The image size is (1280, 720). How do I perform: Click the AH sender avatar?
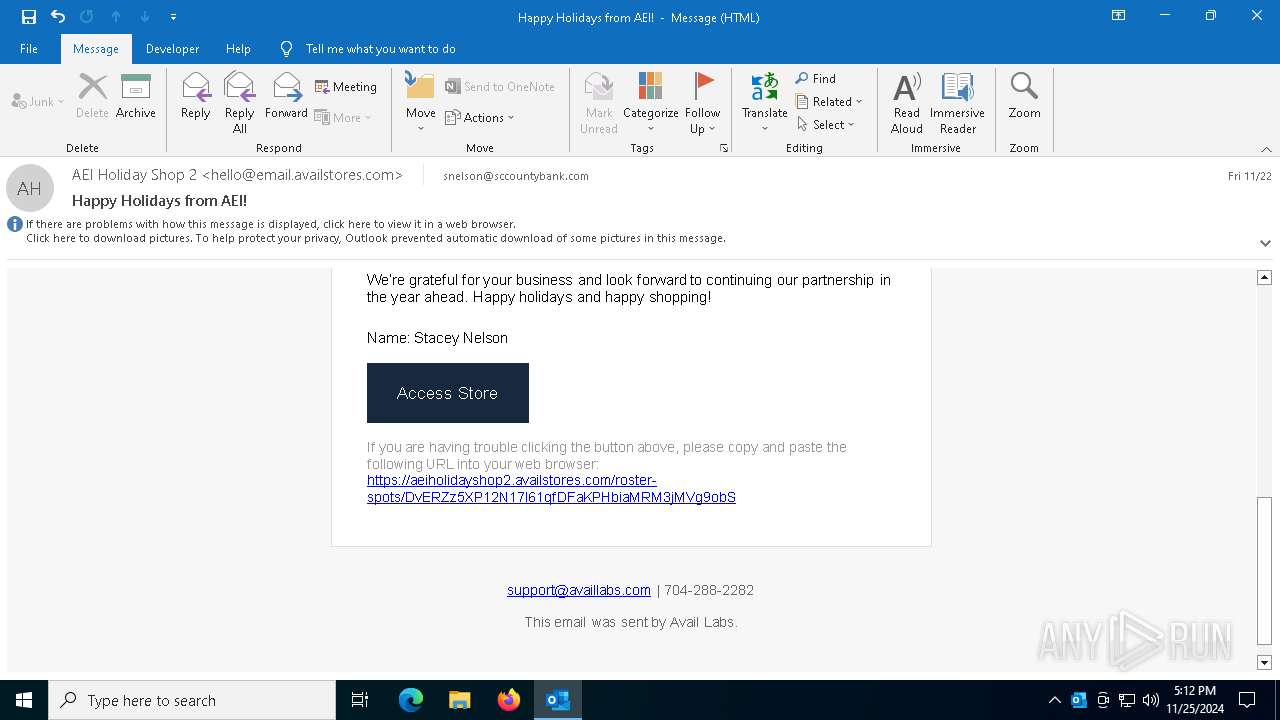29,188
